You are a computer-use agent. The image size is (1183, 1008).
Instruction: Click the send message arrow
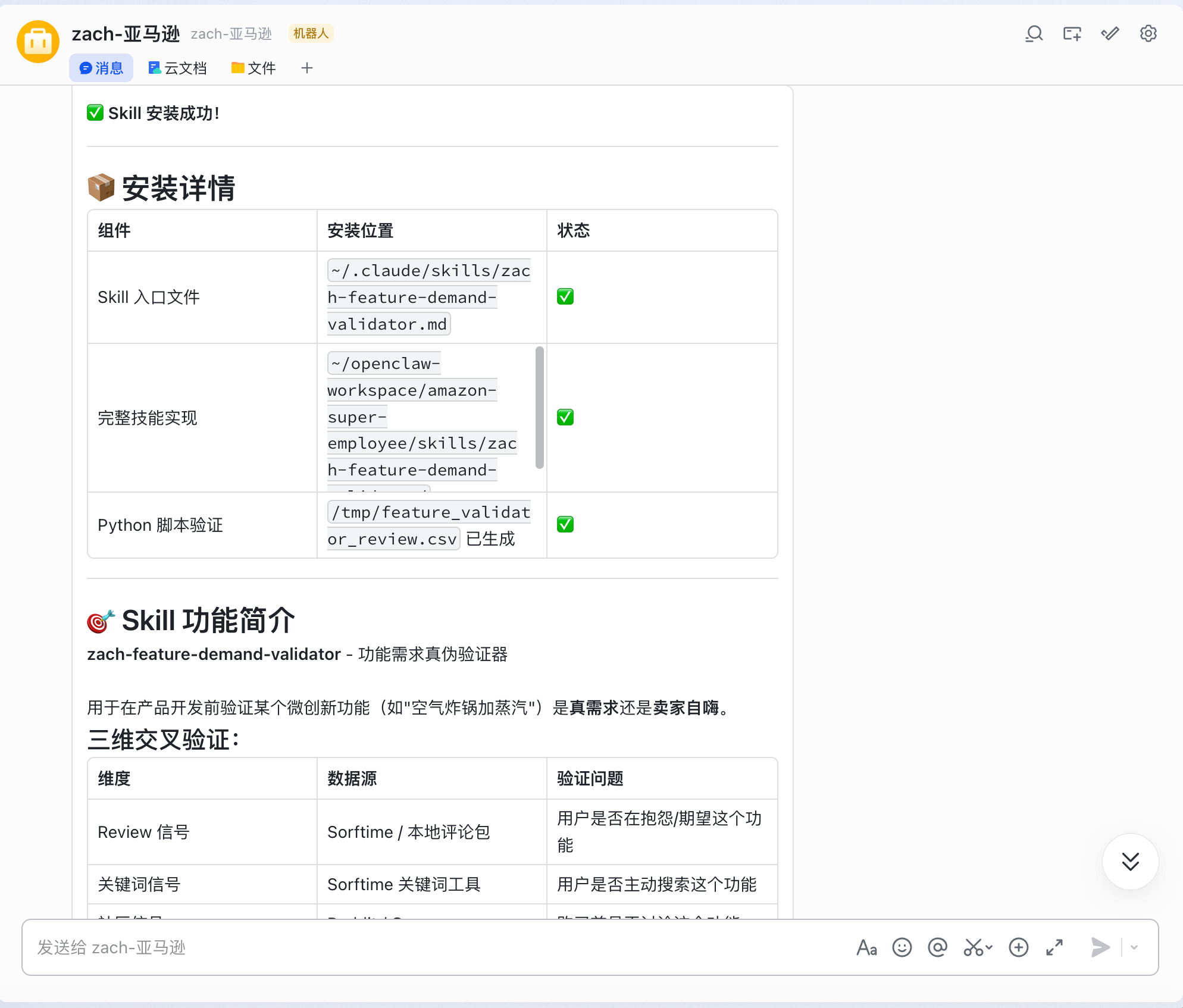pyautogui.click(x=1100, y=947)
